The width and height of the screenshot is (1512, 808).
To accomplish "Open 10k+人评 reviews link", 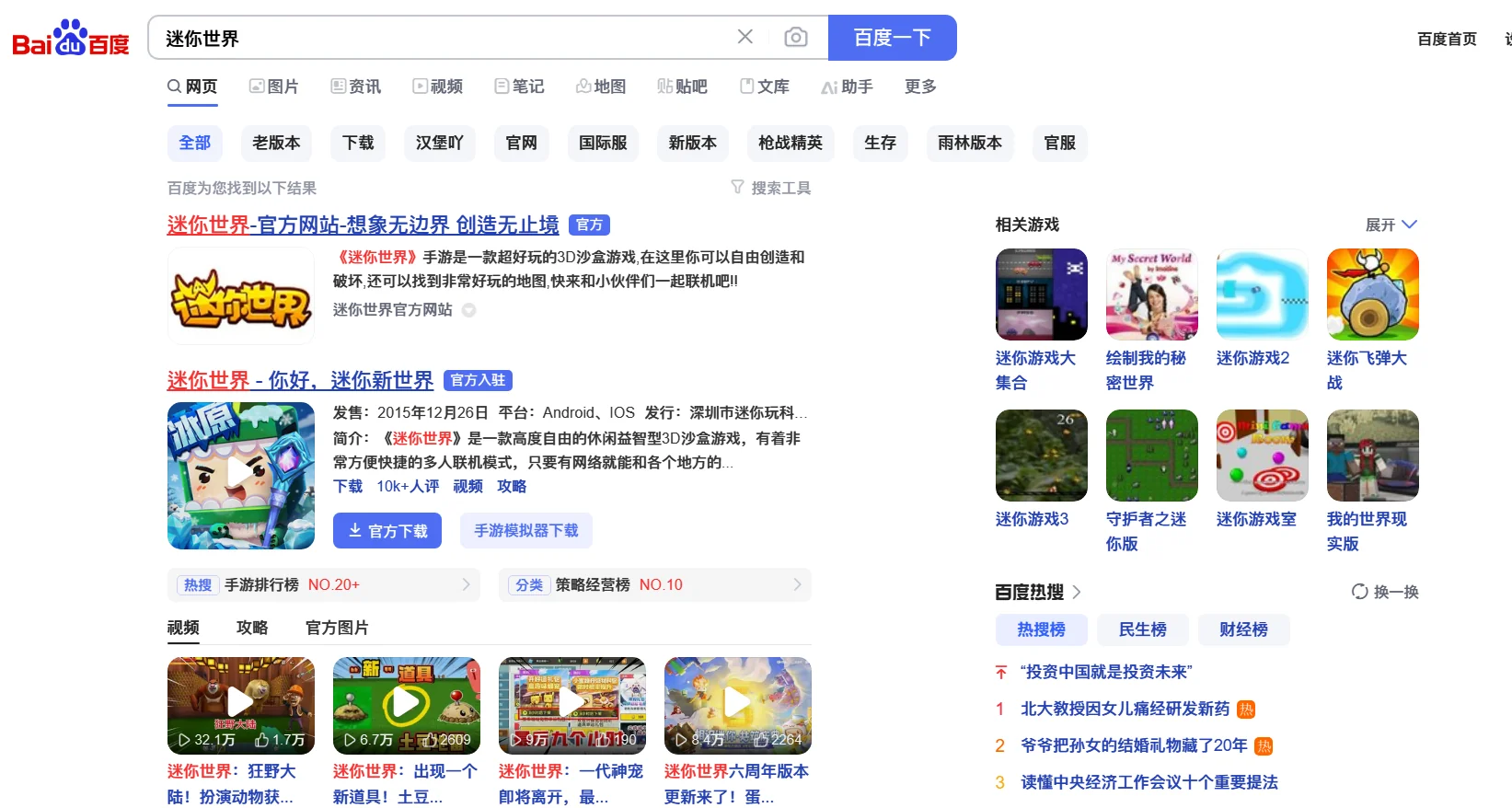I will (408, 486).
